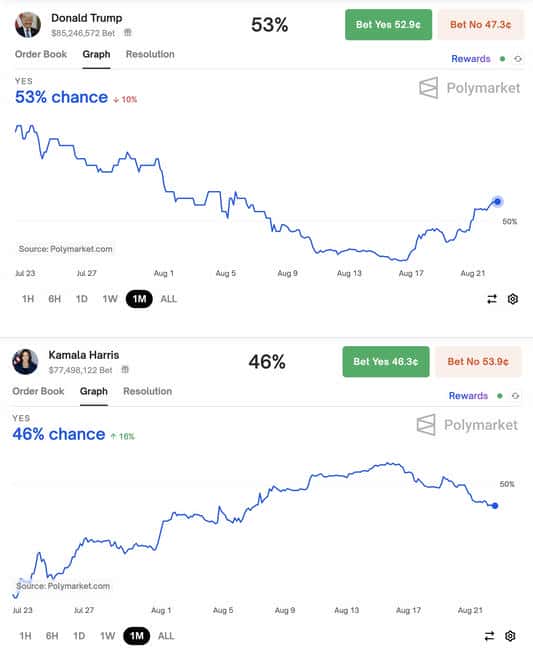Viewport: 533px width, 650px height.
Task: Open settings gear on Harris graph
Action: [x=510, y=636]
